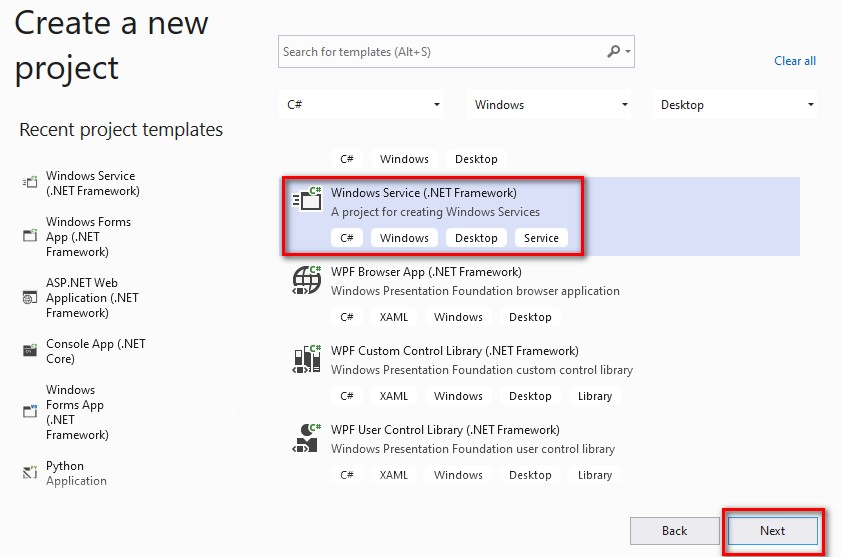Click the recent ASP.NET Web Application icon
This screenshot has height=557, width=841.
tap(30, 297)
